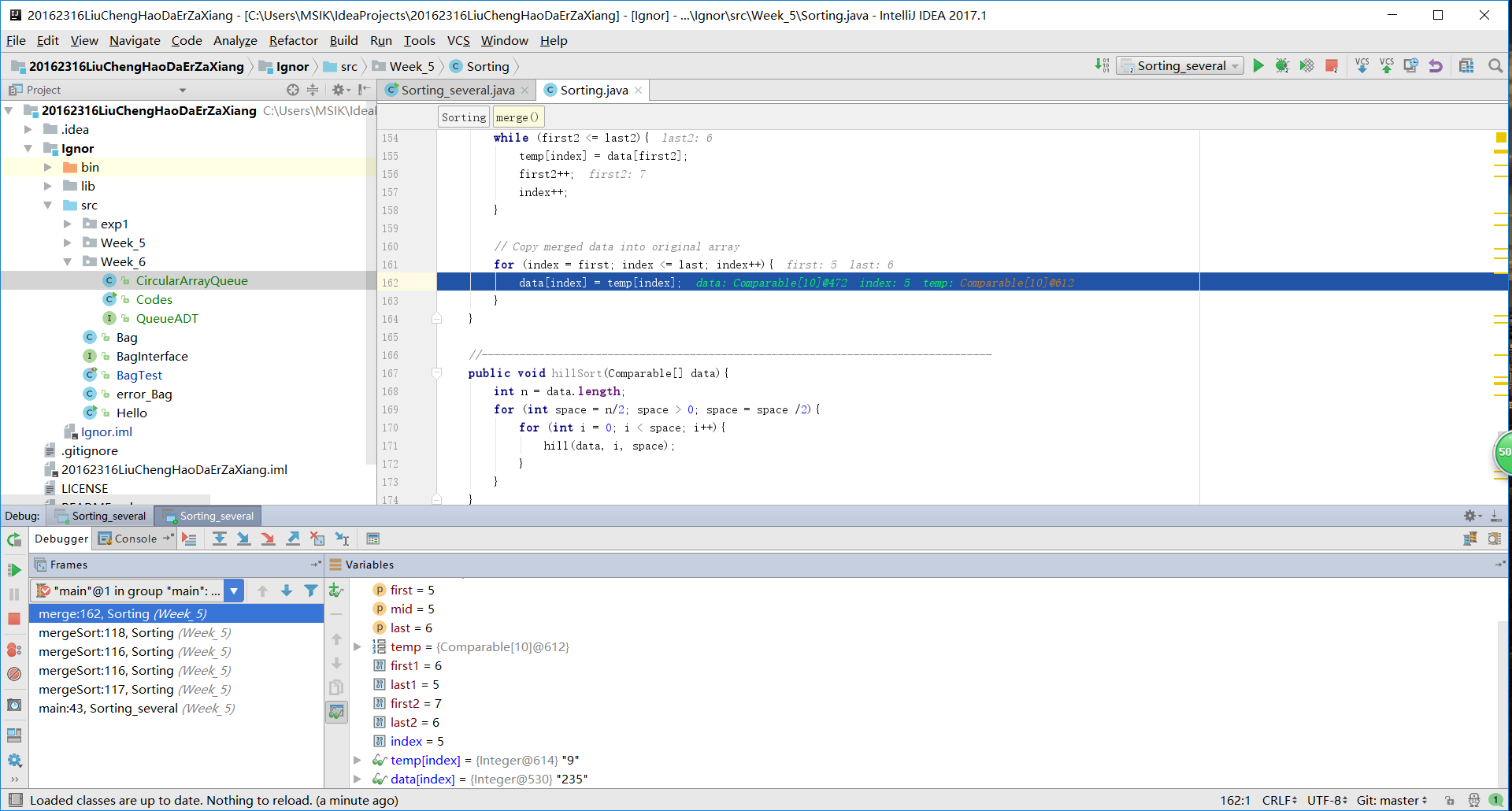1512x811 pixels.
Task: Click the Make Project build icon
Action: (1102, 65)
